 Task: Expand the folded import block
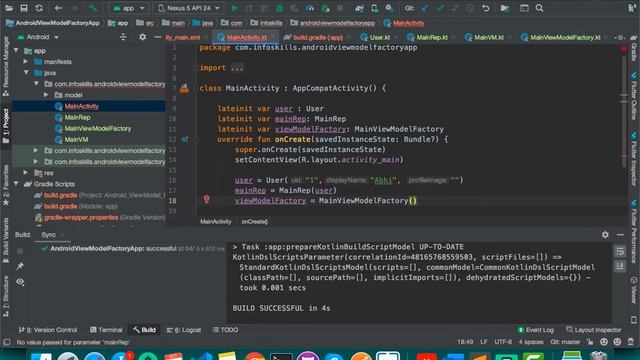tap(237, 68)
